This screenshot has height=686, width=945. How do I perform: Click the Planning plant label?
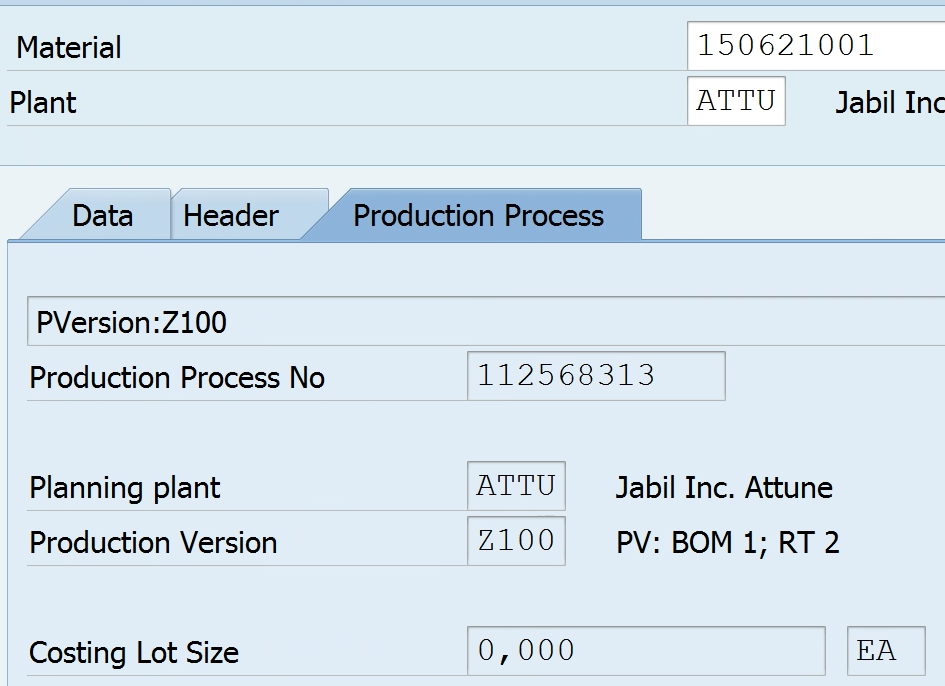tap(125, 488)
